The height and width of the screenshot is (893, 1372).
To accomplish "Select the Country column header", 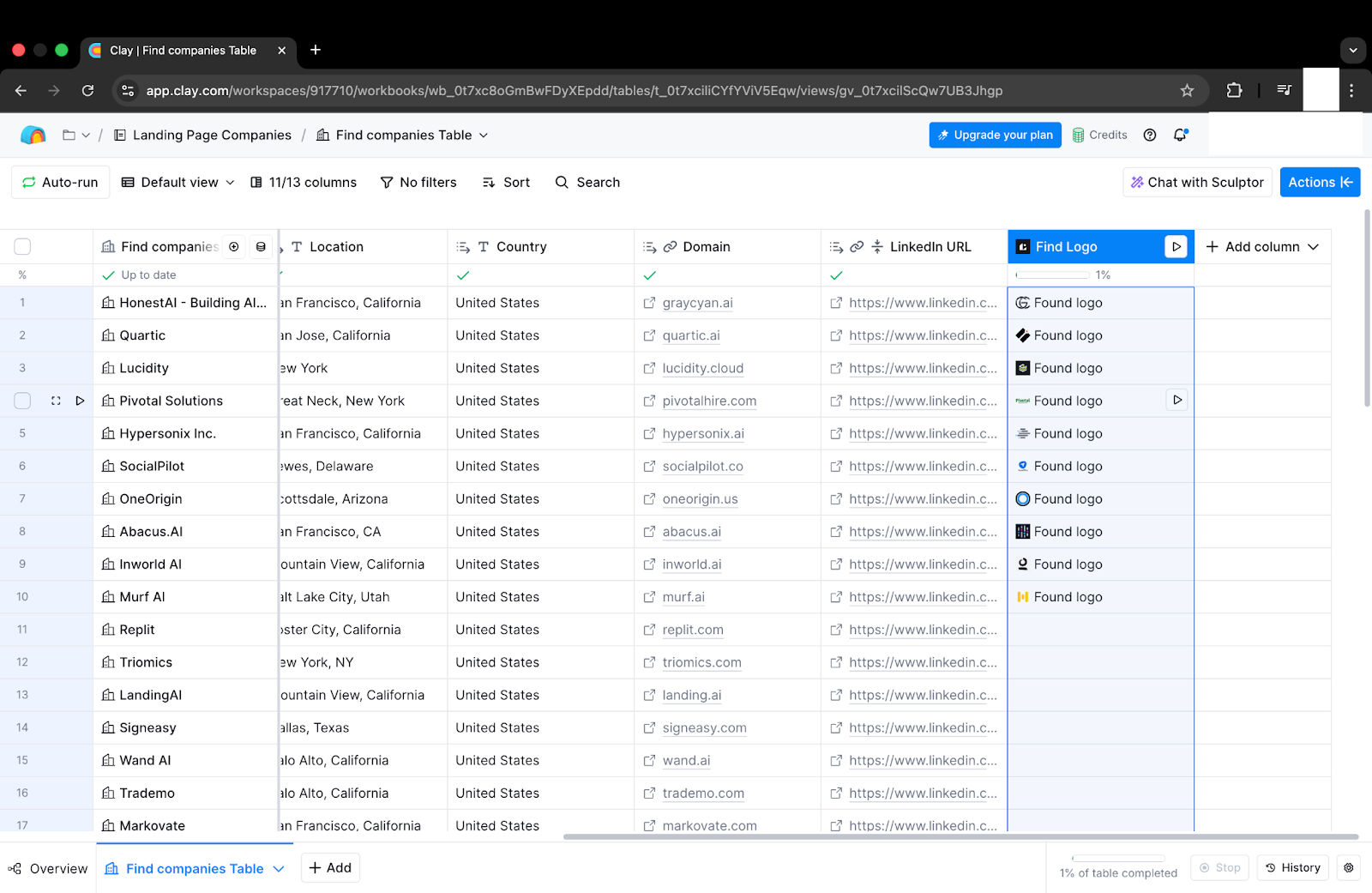I will tap(540, 246).
